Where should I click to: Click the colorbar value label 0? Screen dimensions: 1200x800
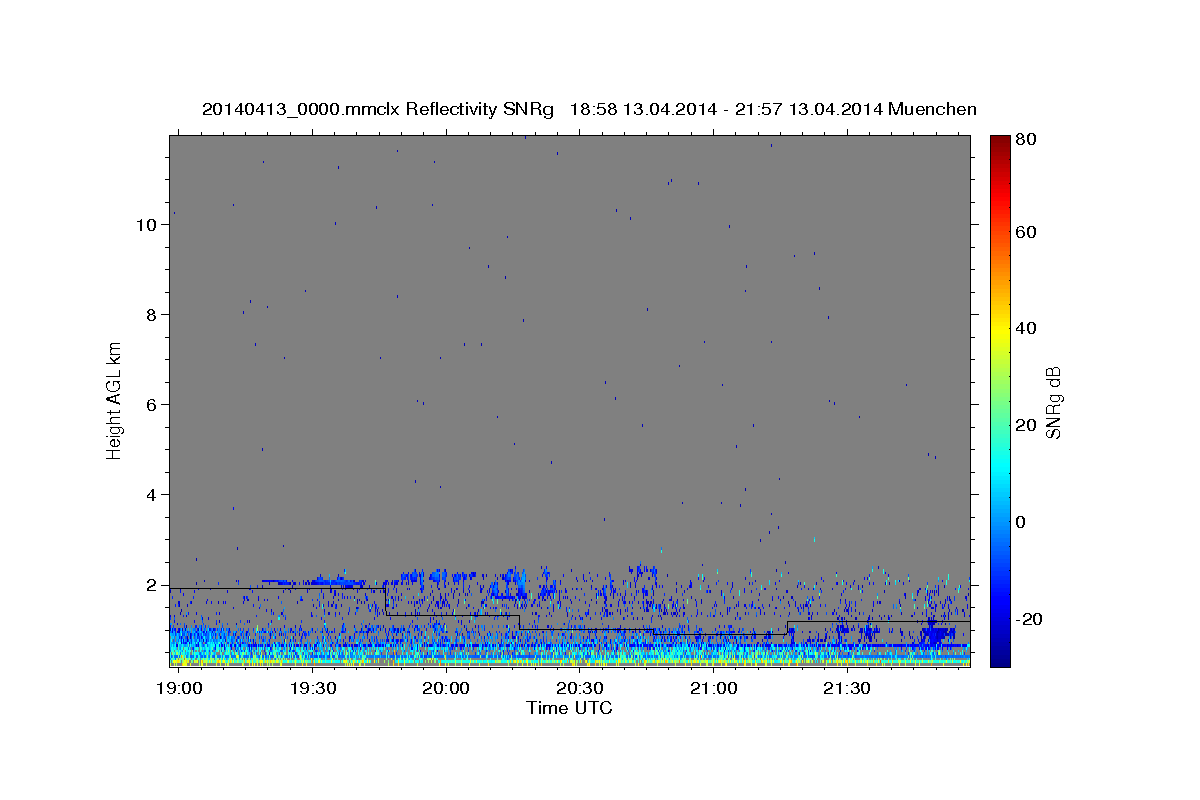point(1021,522)
